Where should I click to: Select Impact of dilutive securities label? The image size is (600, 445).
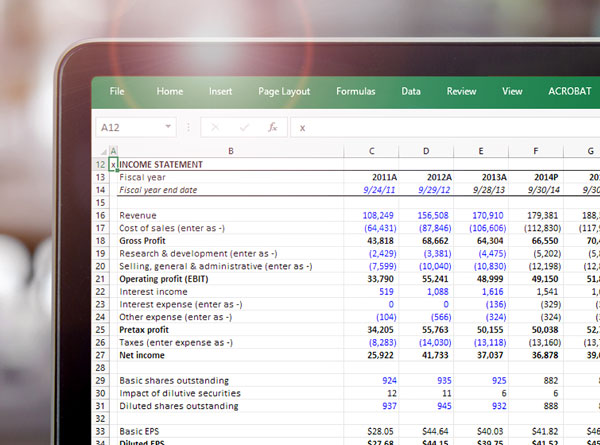point(231,393)
